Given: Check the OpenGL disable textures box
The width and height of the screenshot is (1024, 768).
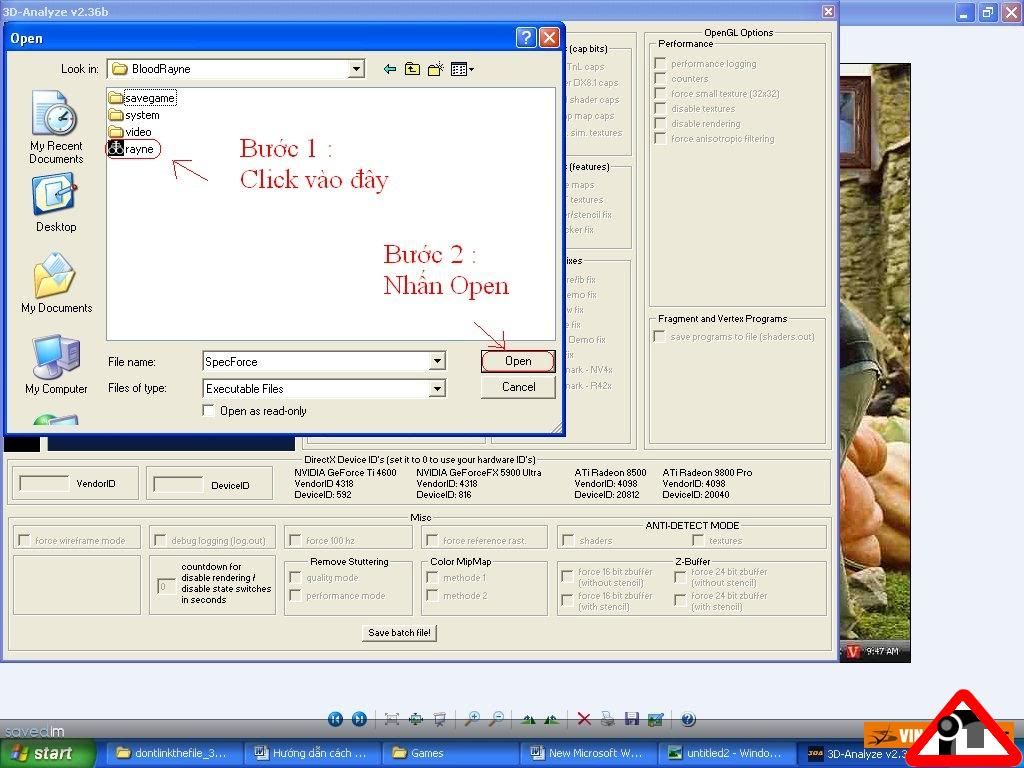Looking at the screenshot, I should 660,108.
